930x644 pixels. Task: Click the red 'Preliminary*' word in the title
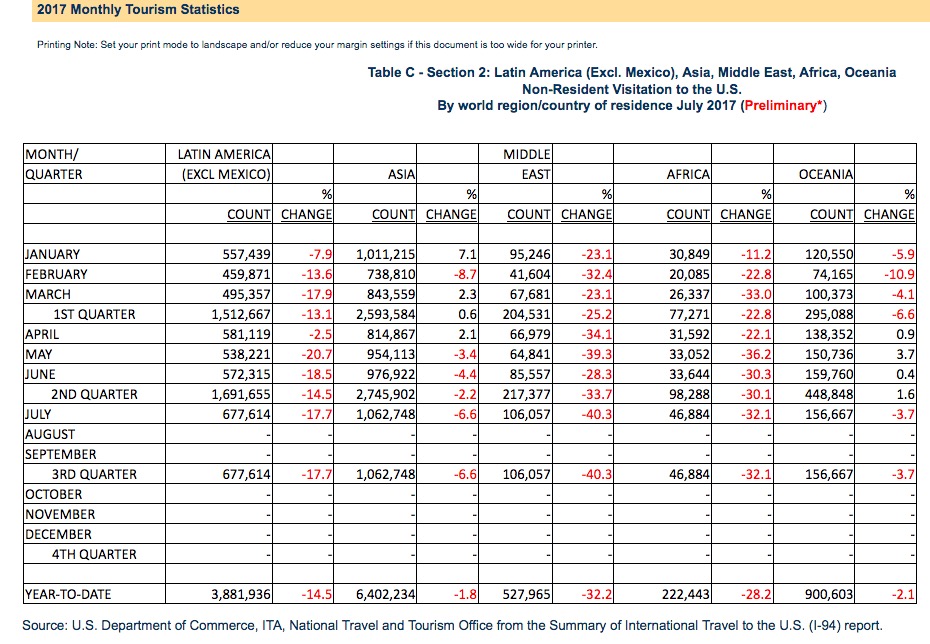tap(784, 106)
